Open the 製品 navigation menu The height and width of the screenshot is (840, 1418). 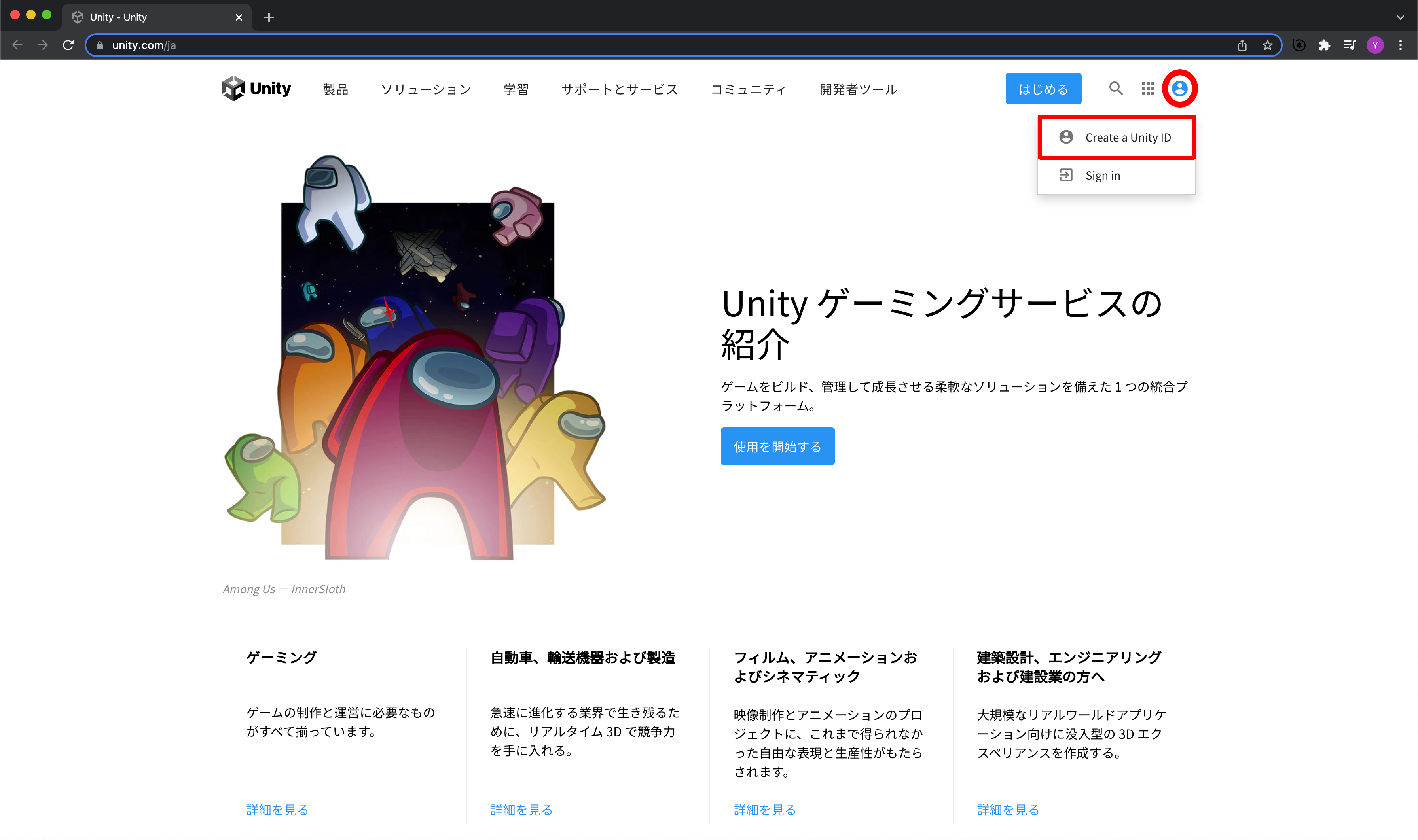335,89
